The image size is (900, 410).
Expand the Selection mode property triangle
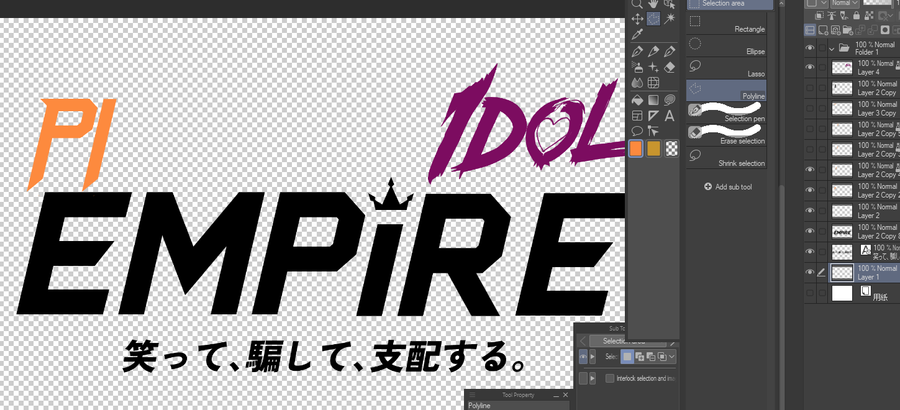point(593,357)
